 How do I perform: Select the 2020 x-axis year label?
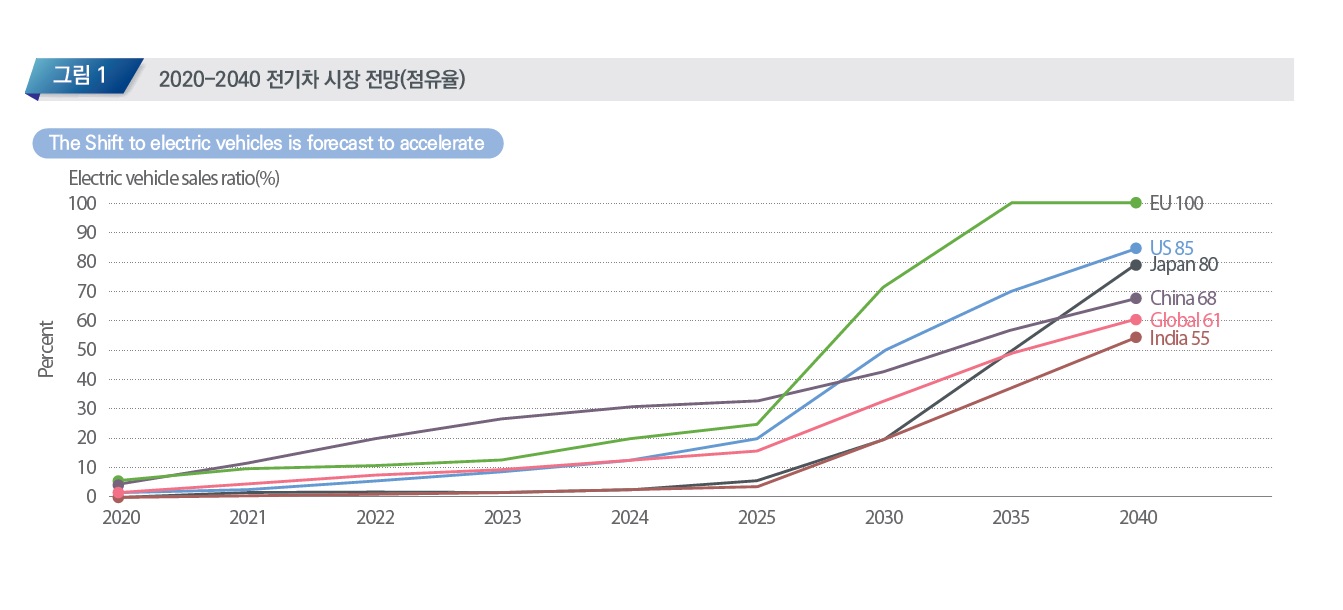pos(120,518)
